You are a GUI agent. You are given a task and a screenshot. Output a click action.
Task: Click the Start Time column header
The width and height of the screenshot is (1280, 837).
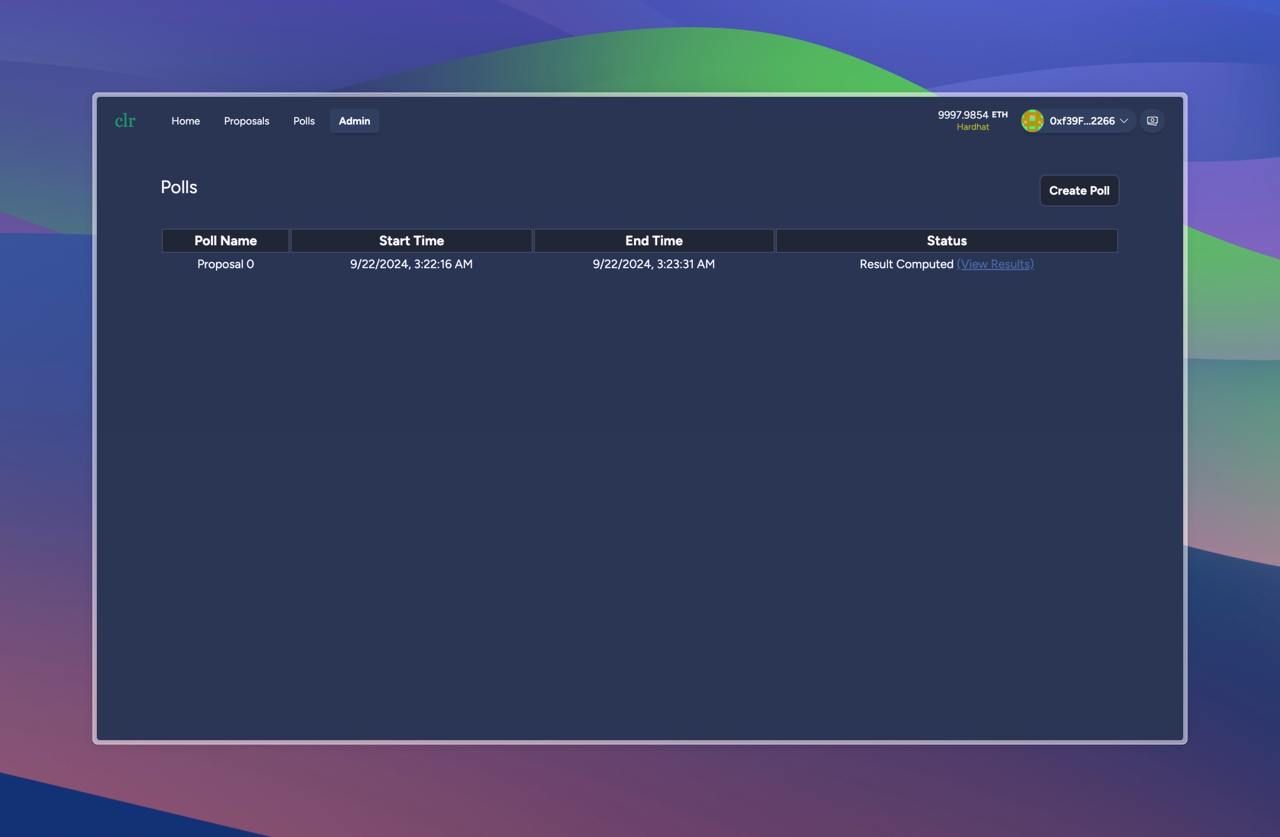click(x=411, y=240)
